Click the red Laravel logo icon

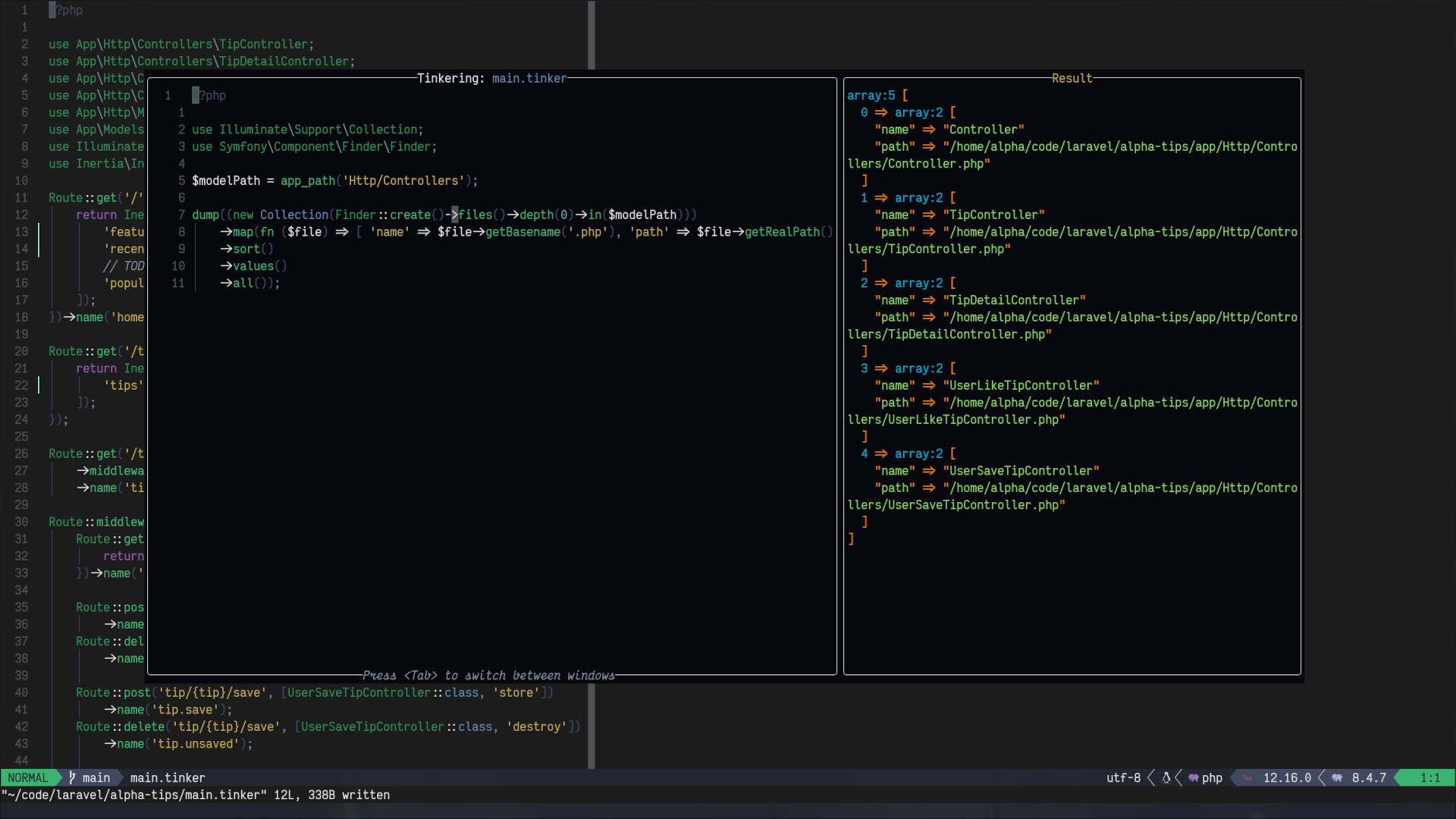(1247, 778)
